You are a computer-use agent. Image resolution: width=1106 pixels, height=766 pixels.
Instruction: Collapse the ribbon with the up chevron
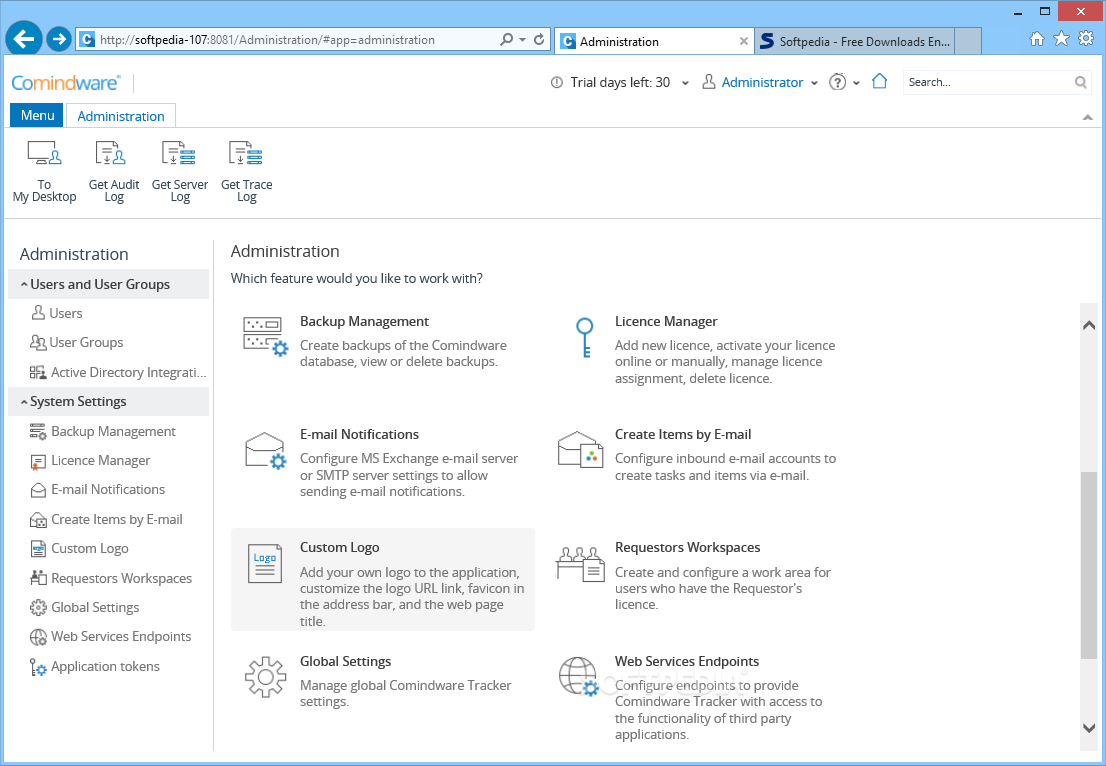pyautogui.click(x=1087, y=117)
